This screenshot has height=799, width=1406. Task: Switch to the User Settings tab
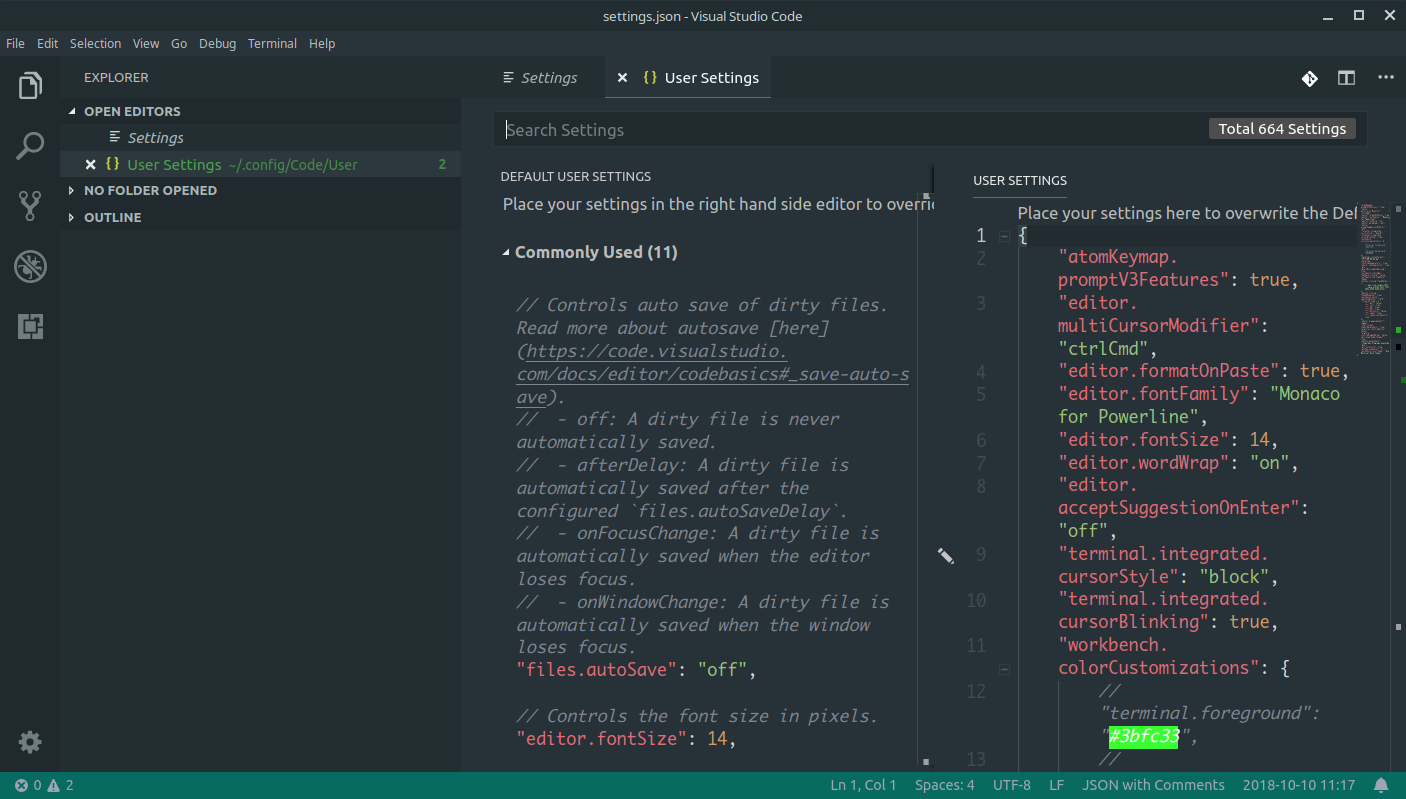click(x=688, y=78)
